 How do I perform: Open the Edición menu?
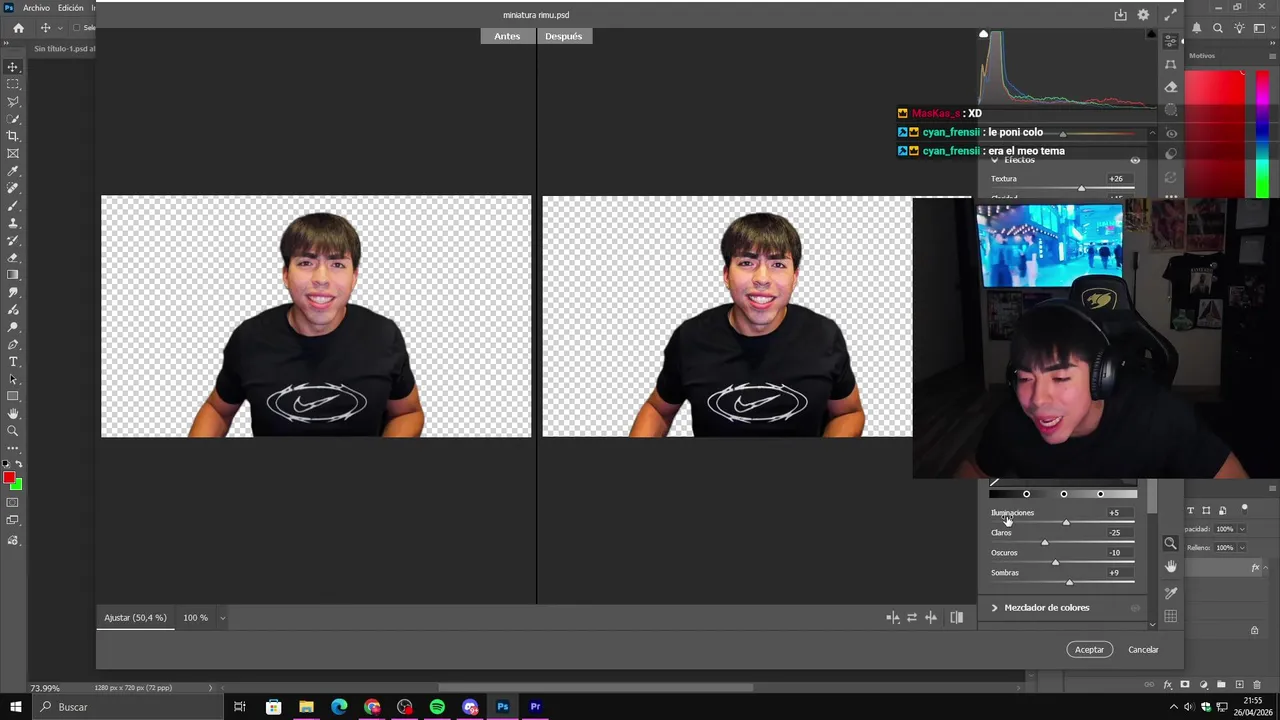point(71,8)
